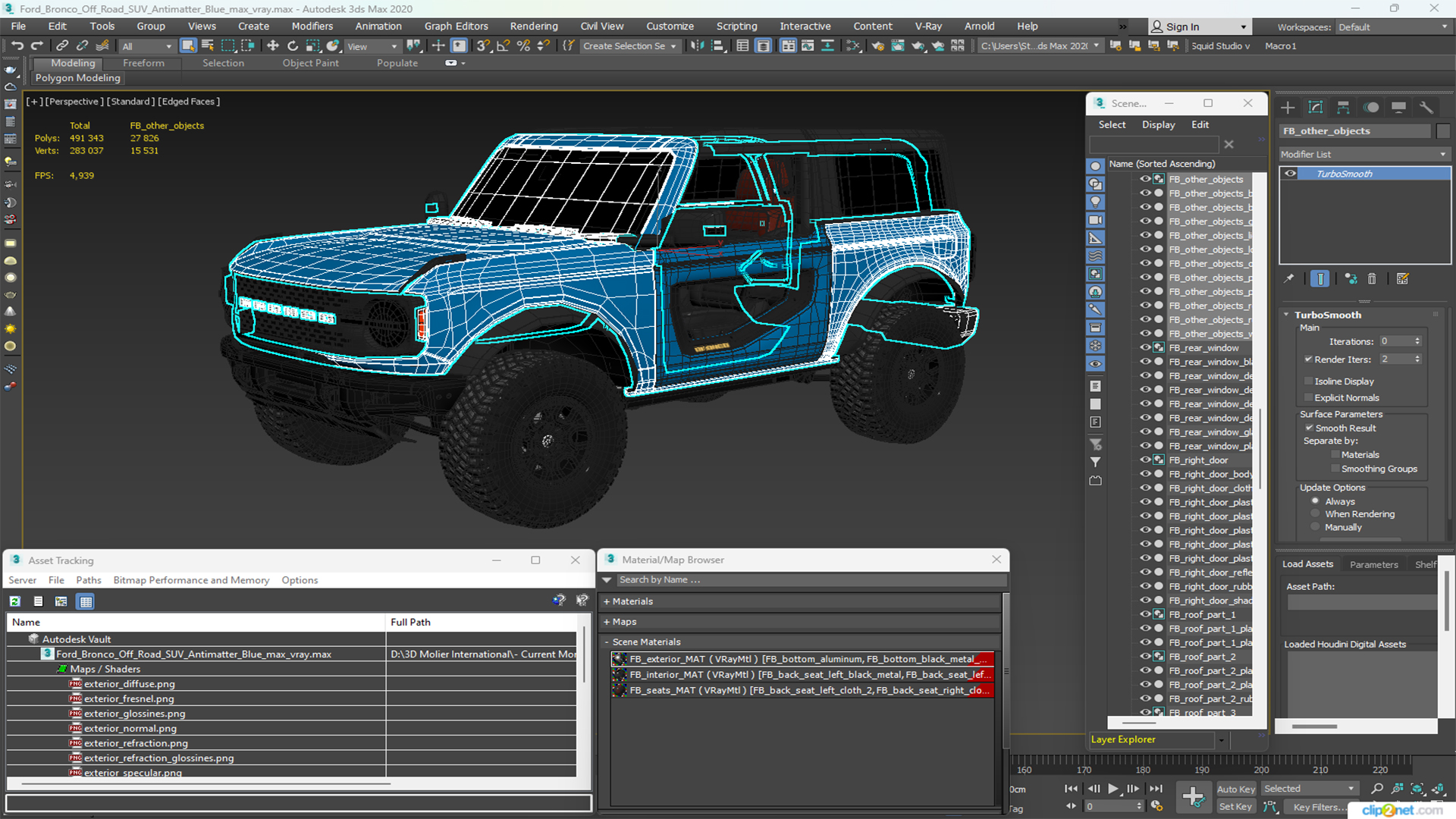Open Select by Name toolbar icon
The height and width of the screenshot is (819, 1456).
tap(208, 46)
